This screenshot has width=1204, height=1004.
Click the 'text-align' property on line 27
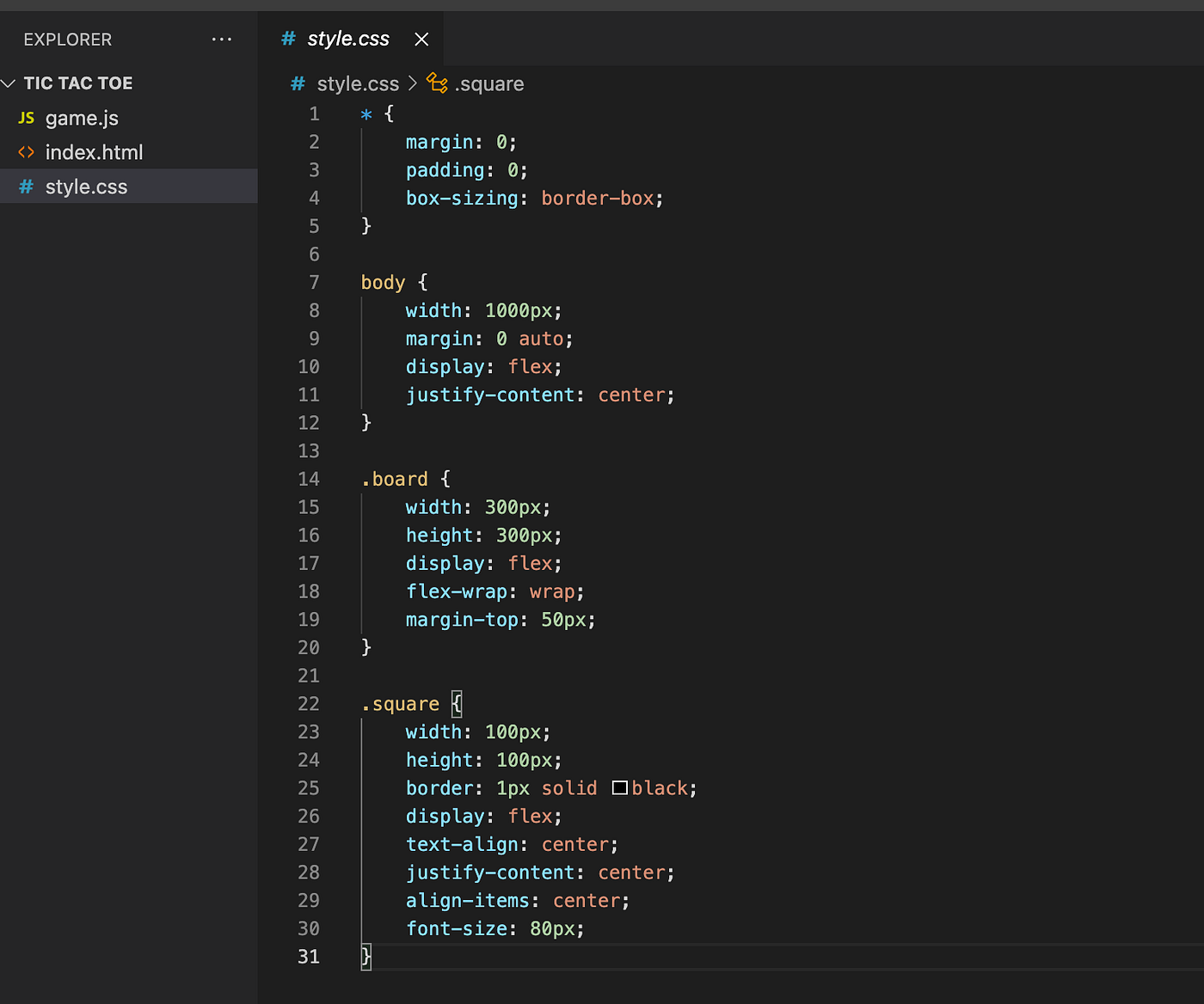462,844
